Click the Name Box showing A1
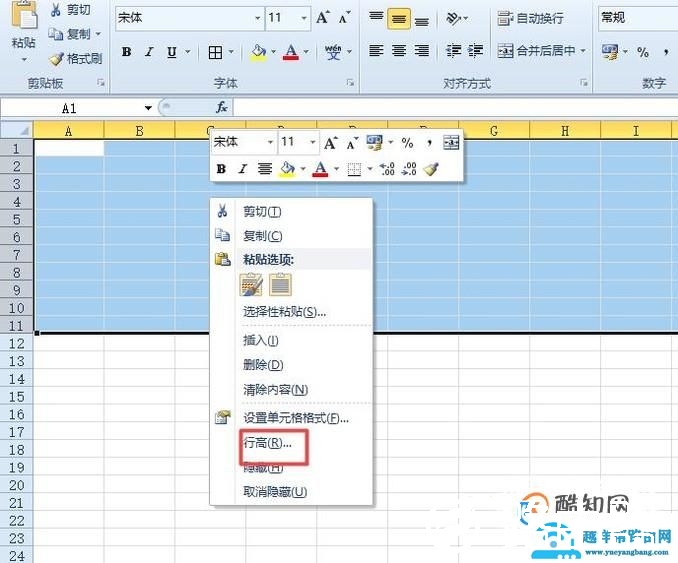The width and height of the screenshot is (678, 563). pyautogui.click(x=69, y=108)
